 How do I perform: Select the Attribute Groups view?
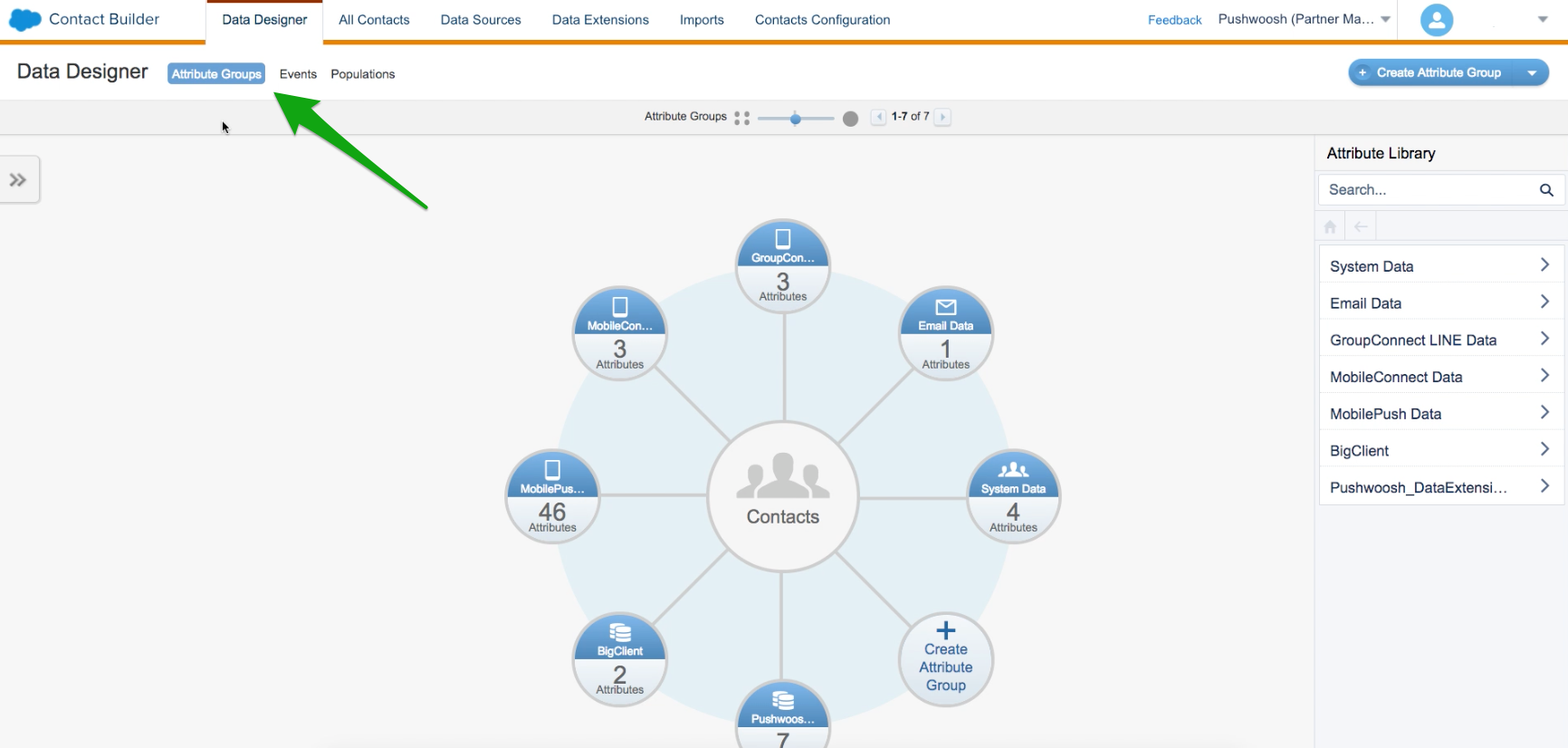pyautogui.click(x=216, y=74)
